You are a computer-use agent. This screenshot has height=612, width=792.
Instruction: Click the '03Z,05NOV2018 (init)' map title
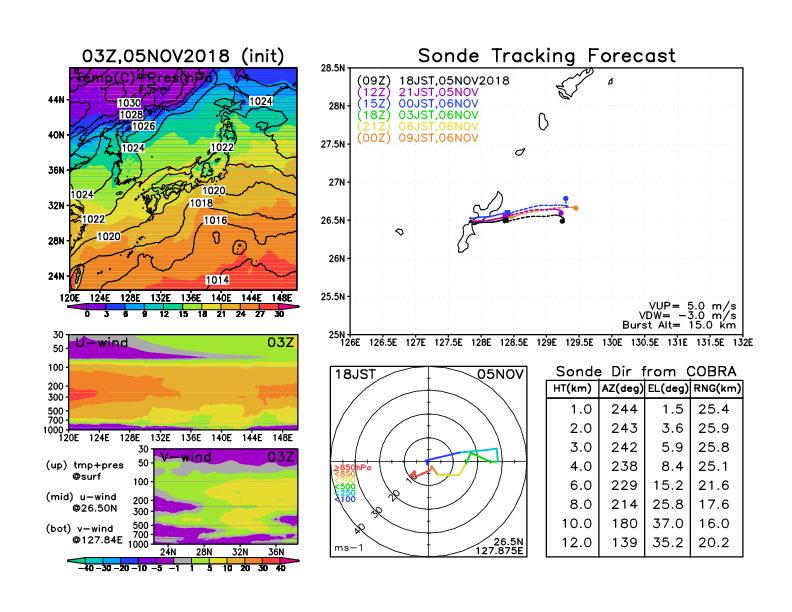[x=183, y=56]
